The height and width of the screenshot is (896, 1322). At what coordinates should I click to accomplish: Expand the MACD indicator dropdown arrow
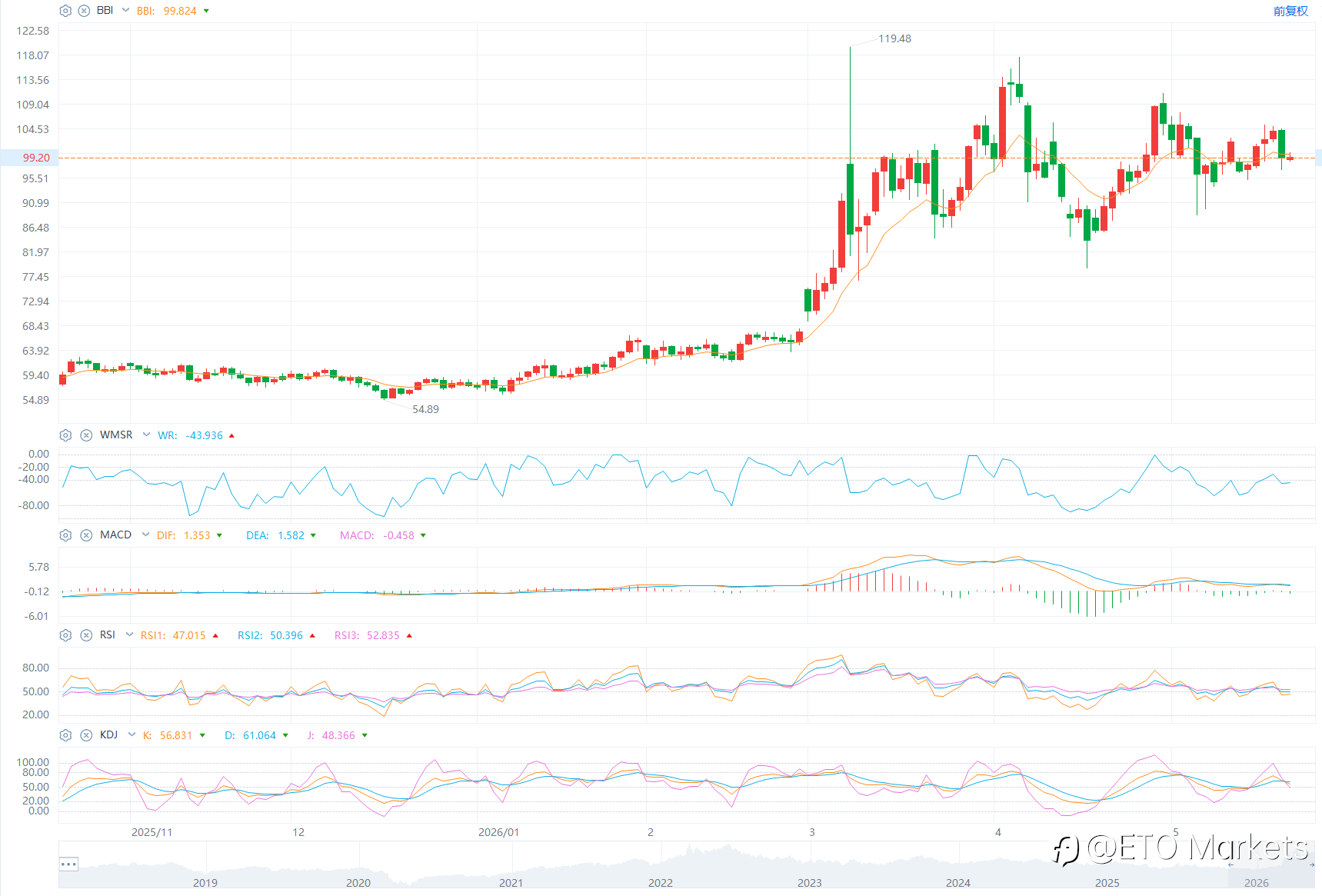[x=145, y=535]
